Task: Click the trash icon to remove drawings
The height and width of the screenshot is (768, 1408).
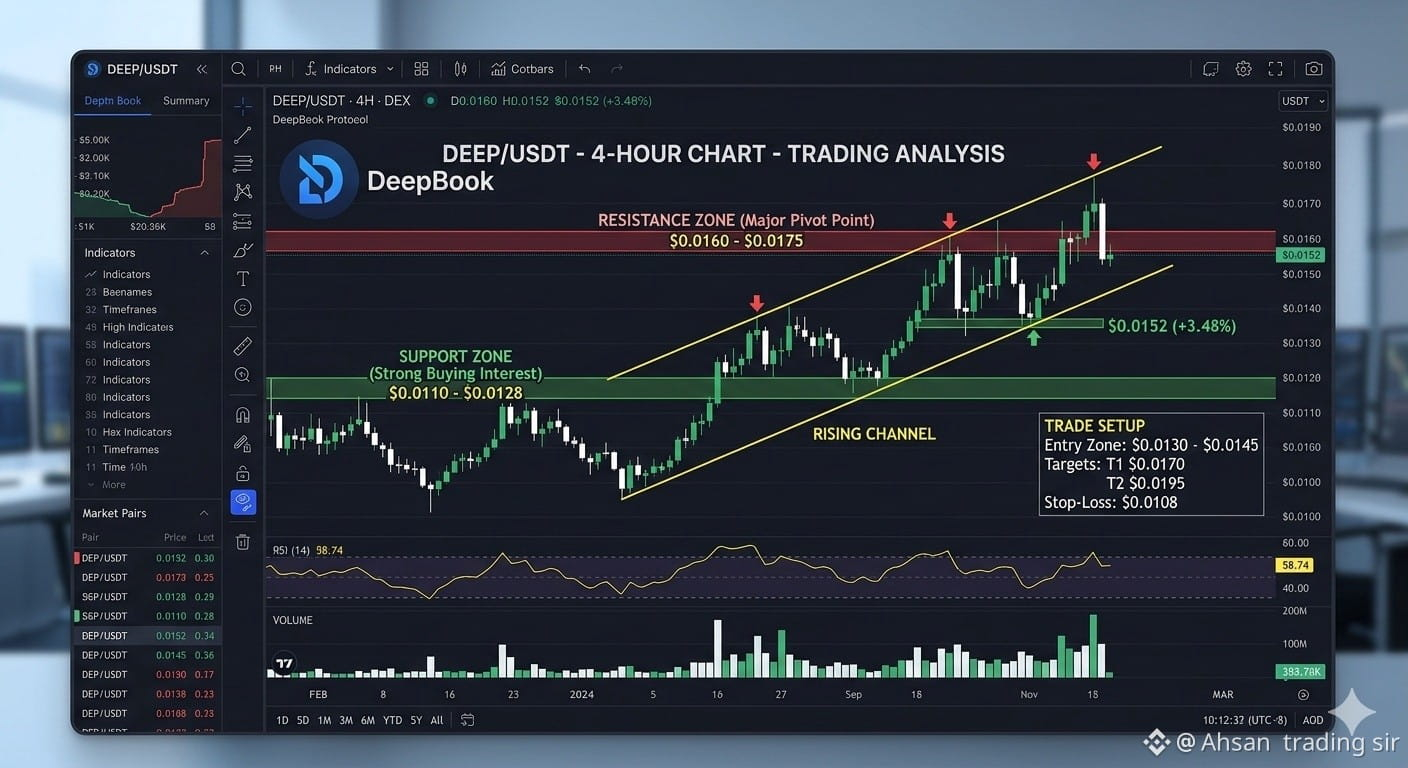Action: (x=243, y=542)
